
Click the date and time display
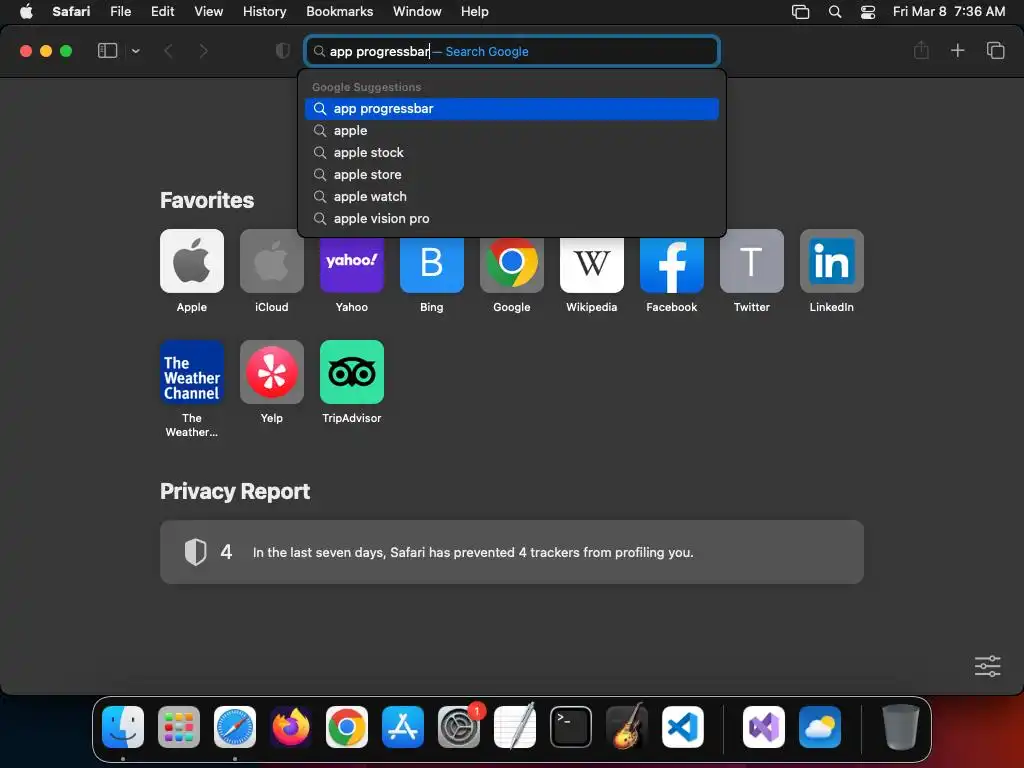(949, 12)
